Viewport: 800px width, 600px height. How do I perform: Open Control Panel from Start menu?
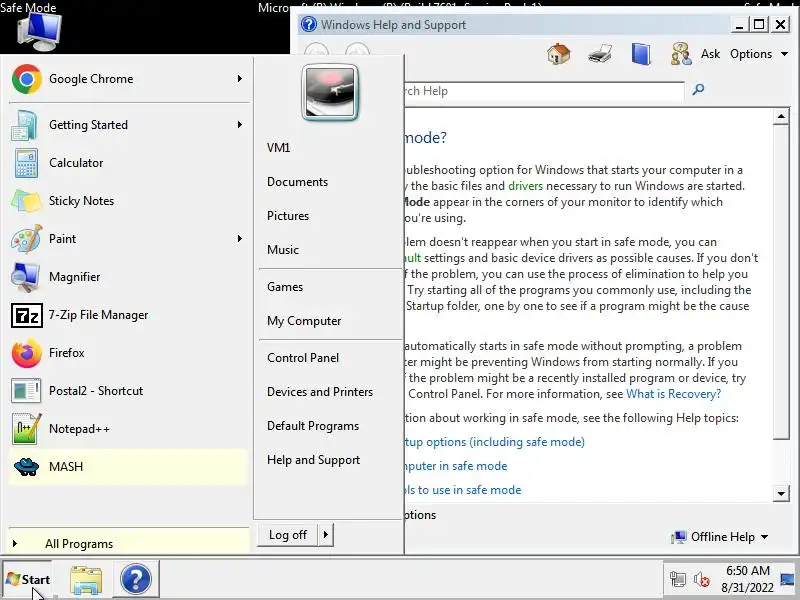(x=303, y=358)
